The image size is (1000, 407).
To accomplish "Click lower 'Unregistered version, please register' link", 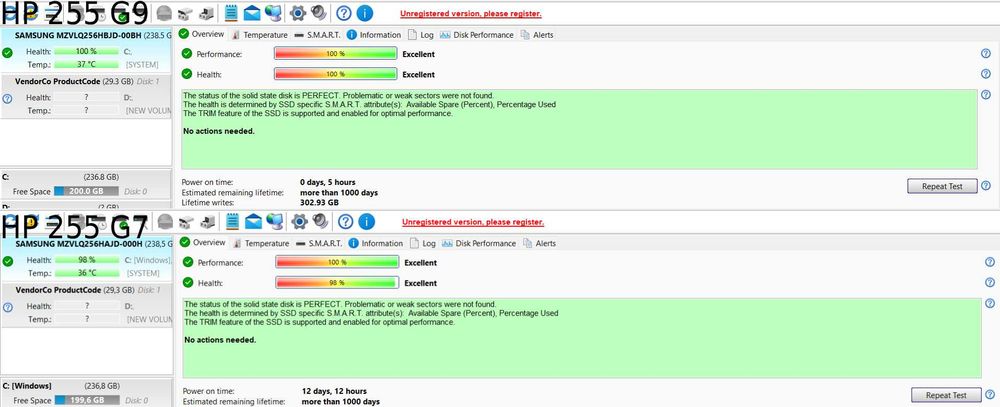I will click(473, 222).
